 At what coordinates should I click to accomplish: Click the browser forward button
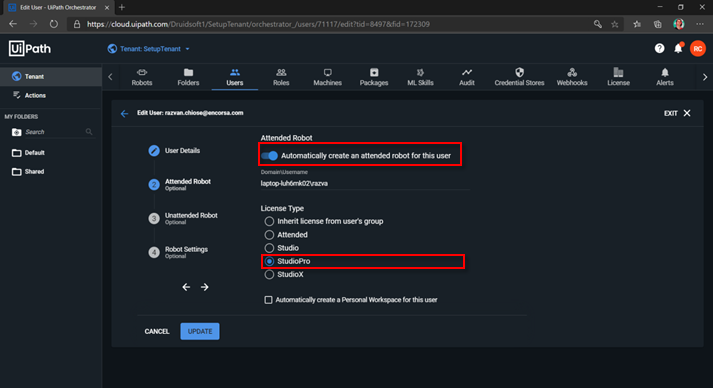pos(33,24)
